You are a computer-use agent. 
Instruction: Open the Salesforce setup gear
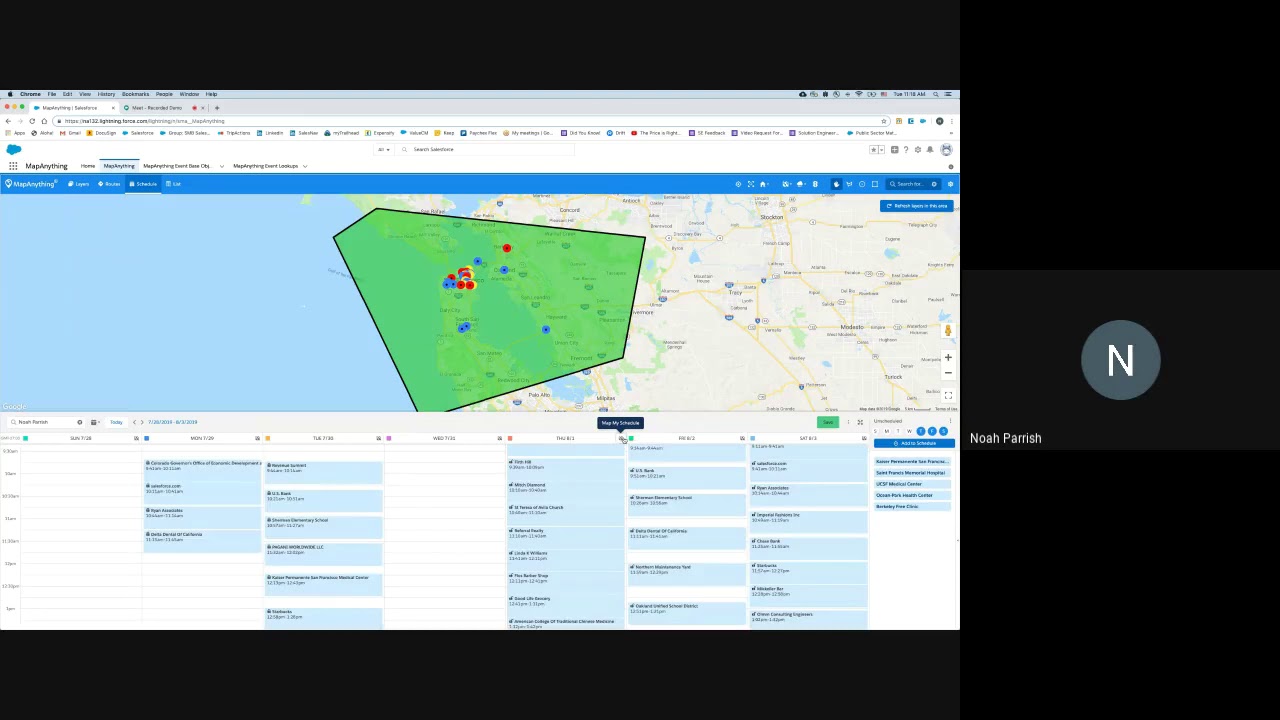click(x=918, y=150)
